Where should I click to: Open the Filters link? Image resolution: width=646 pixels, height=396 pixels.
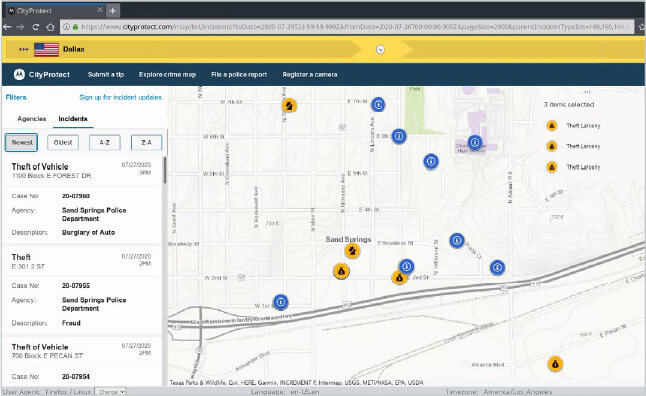16,97
